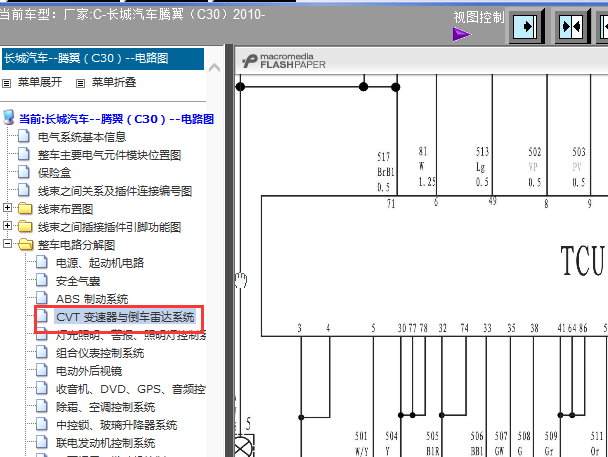Select 线束之间插接插件引脚功能图 folder label
This screenshot has height=457, width=608.
[109, 227]
